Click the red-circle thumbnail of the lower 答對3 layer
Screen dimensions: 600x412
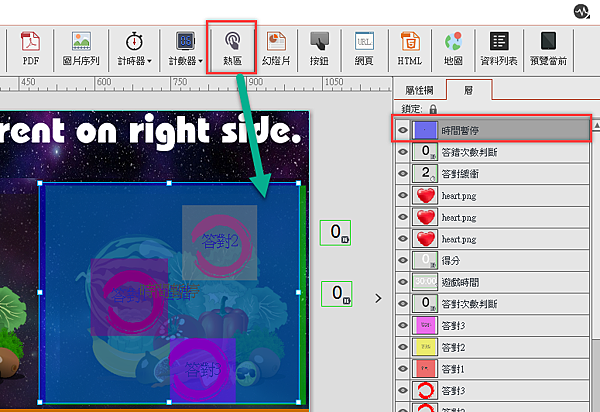425,391
